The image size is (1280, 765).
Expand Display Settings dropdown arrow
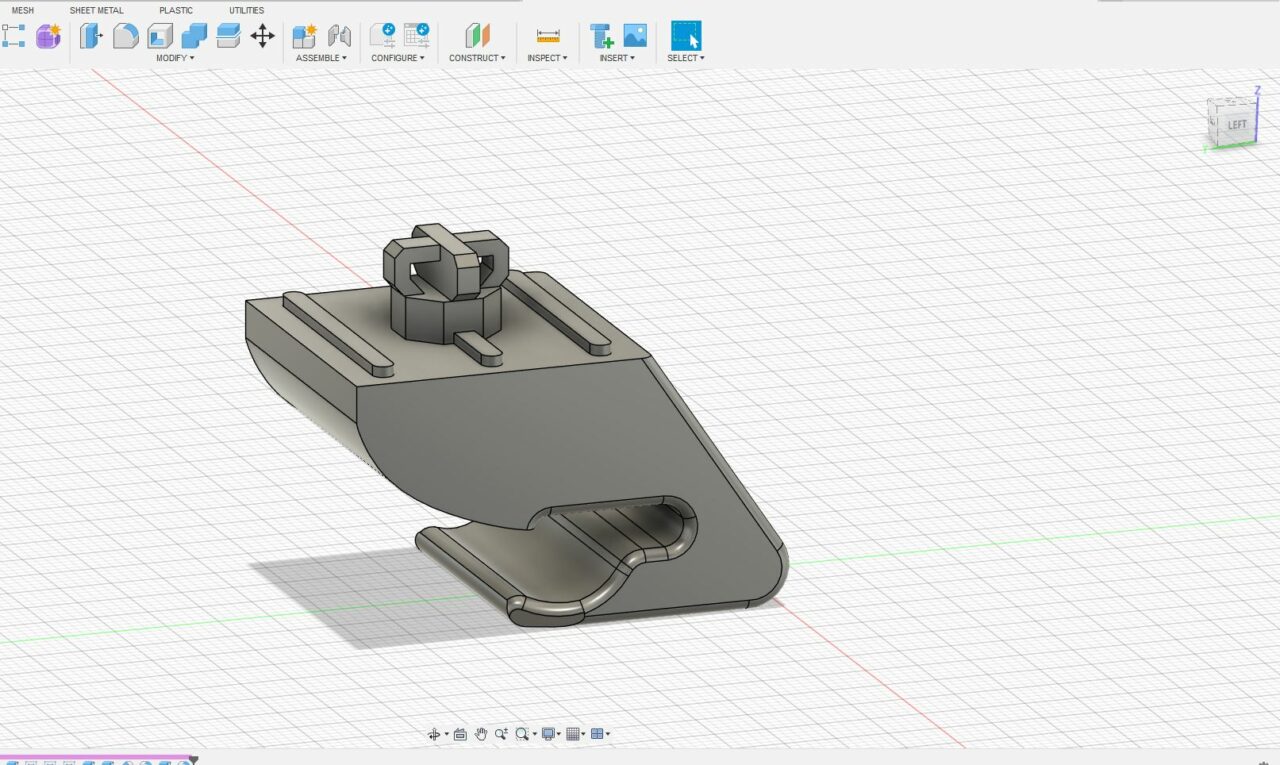click(x=559, y=735)
